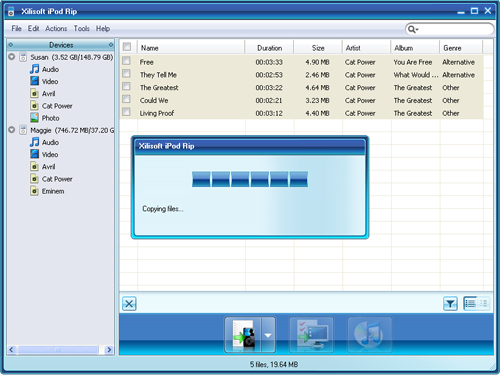This screenshot has width=500, height=375.
Task: Switch to list view mode
Action: [x=470, y=304]
